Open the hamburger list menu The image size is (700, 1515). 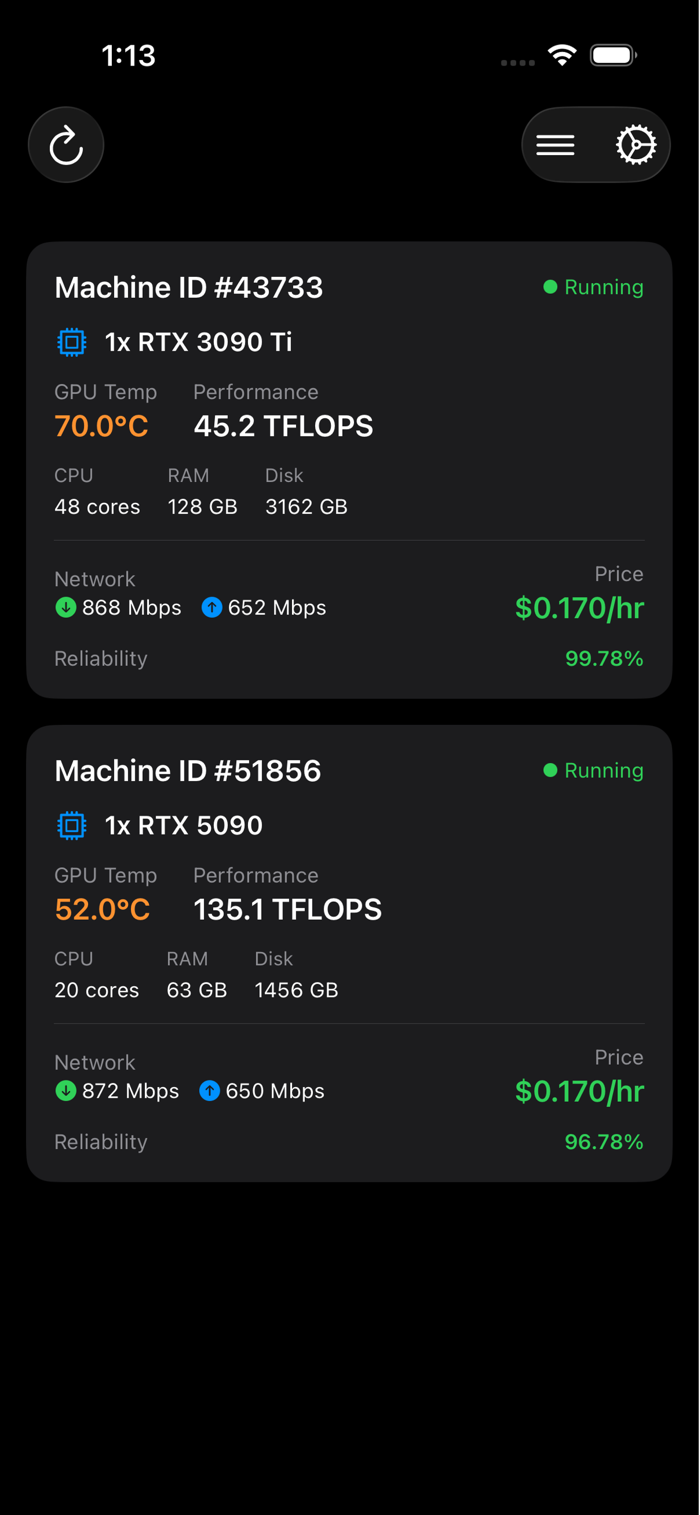pos(555,145)
